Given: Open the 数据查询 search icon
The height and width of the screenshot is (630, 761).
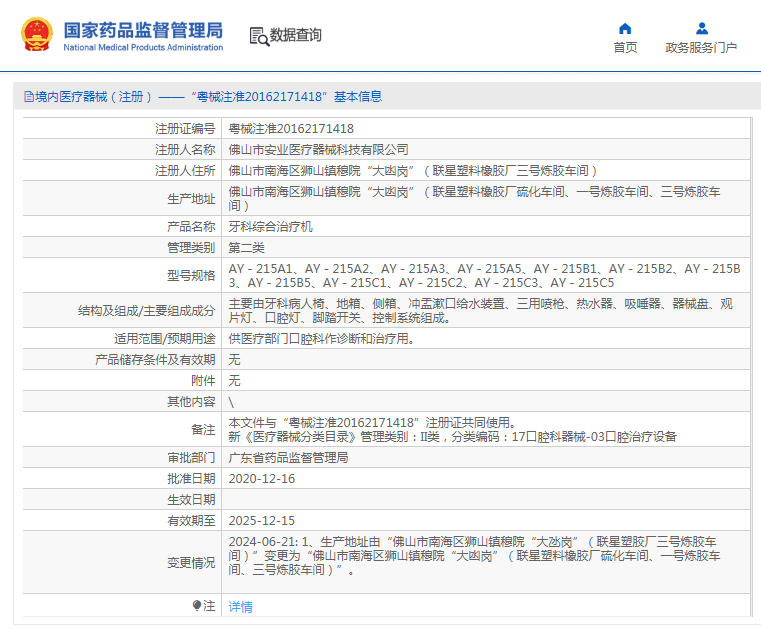Looking at the screenshot, I should (x=259, y=37).
